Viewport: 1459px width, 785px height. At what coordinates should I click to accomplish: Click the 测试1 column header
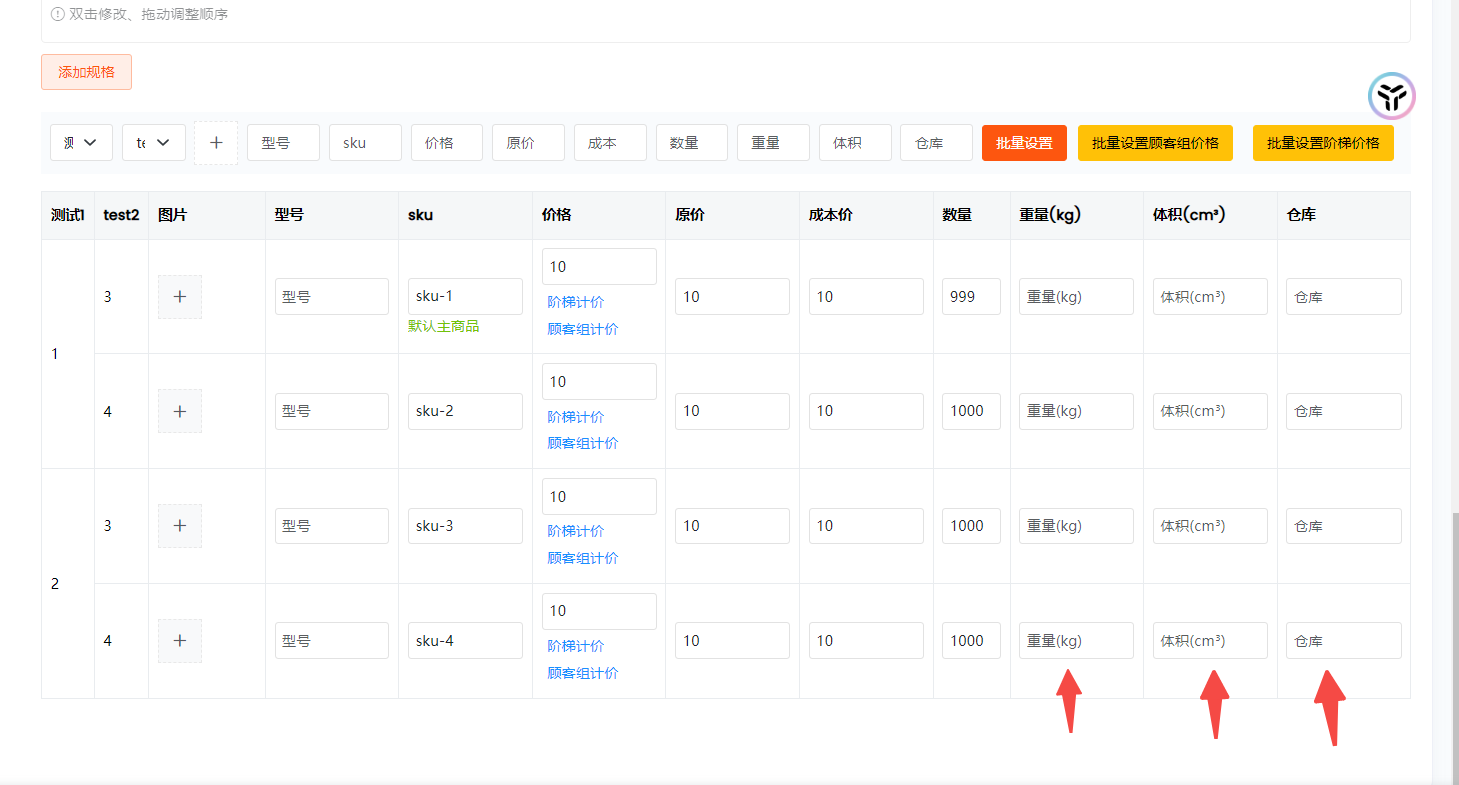click(x=68, y=215)
